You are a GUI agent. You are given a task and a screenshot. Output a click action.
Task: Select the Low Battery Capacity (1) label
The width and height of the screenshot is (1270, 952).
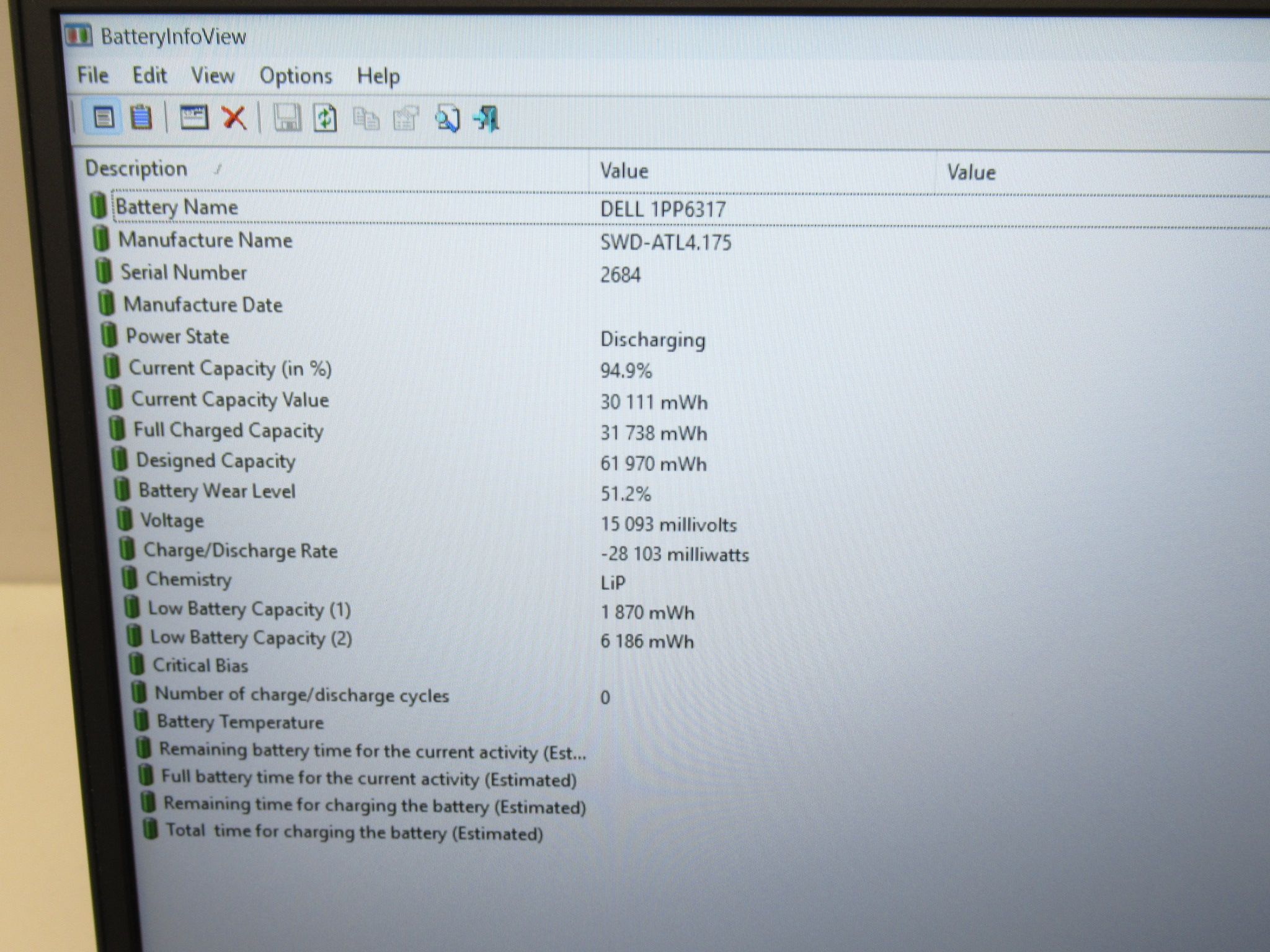(249, 609)
